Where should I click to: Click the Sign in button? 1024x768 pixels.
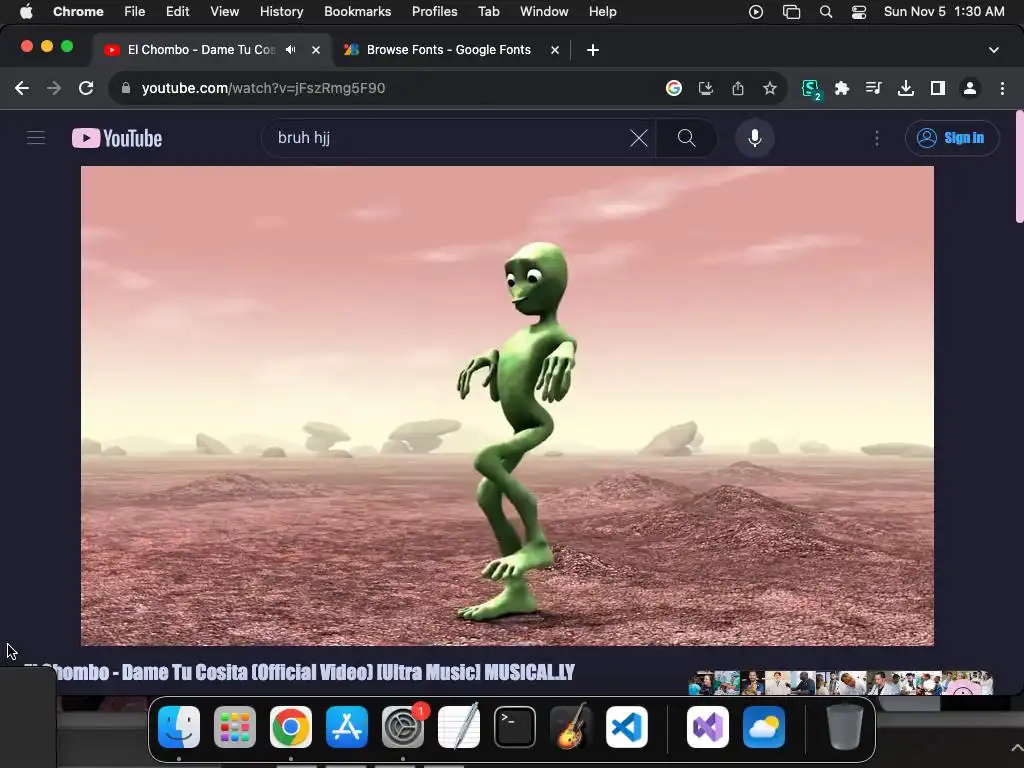(x=952, y=138)
